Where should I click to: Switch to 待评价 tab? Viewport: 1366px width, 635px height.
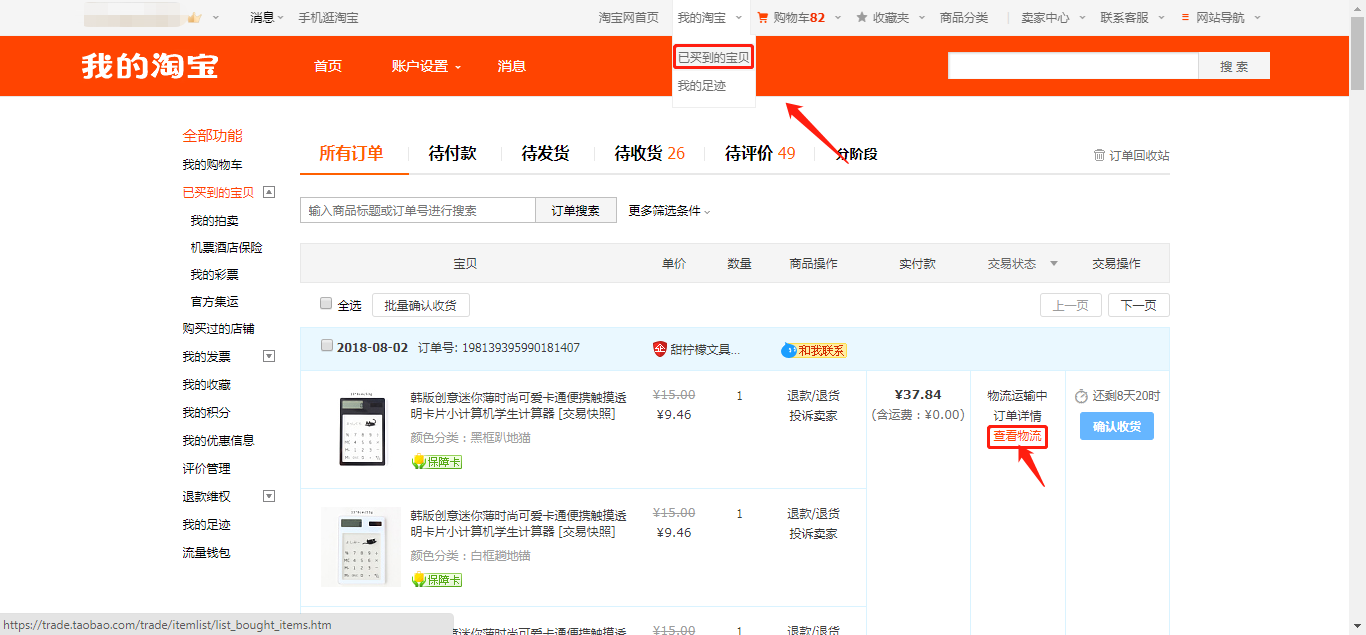coord(760,153)
